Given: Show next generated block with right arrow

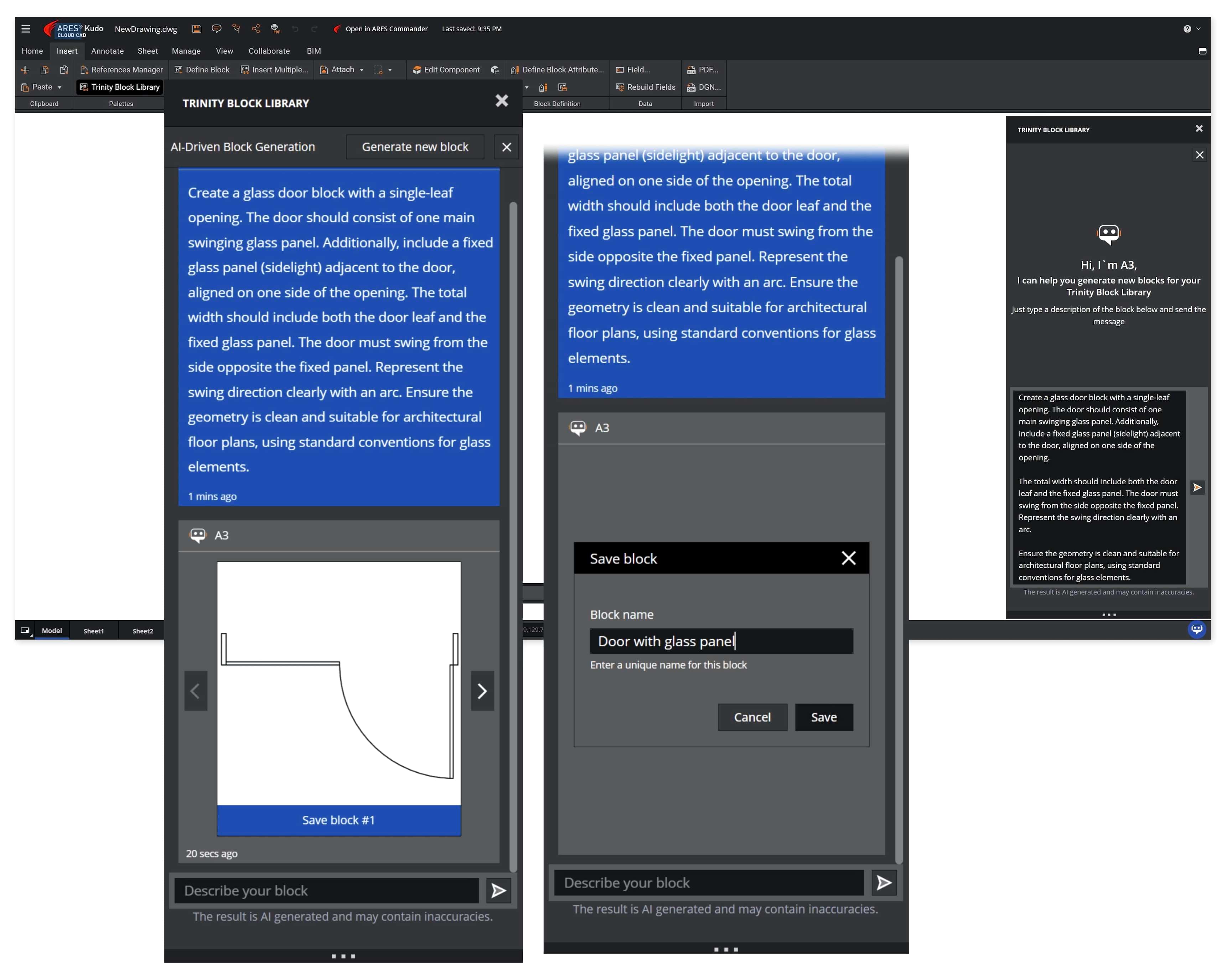Looking at the screenshot, I should point(482,691).
